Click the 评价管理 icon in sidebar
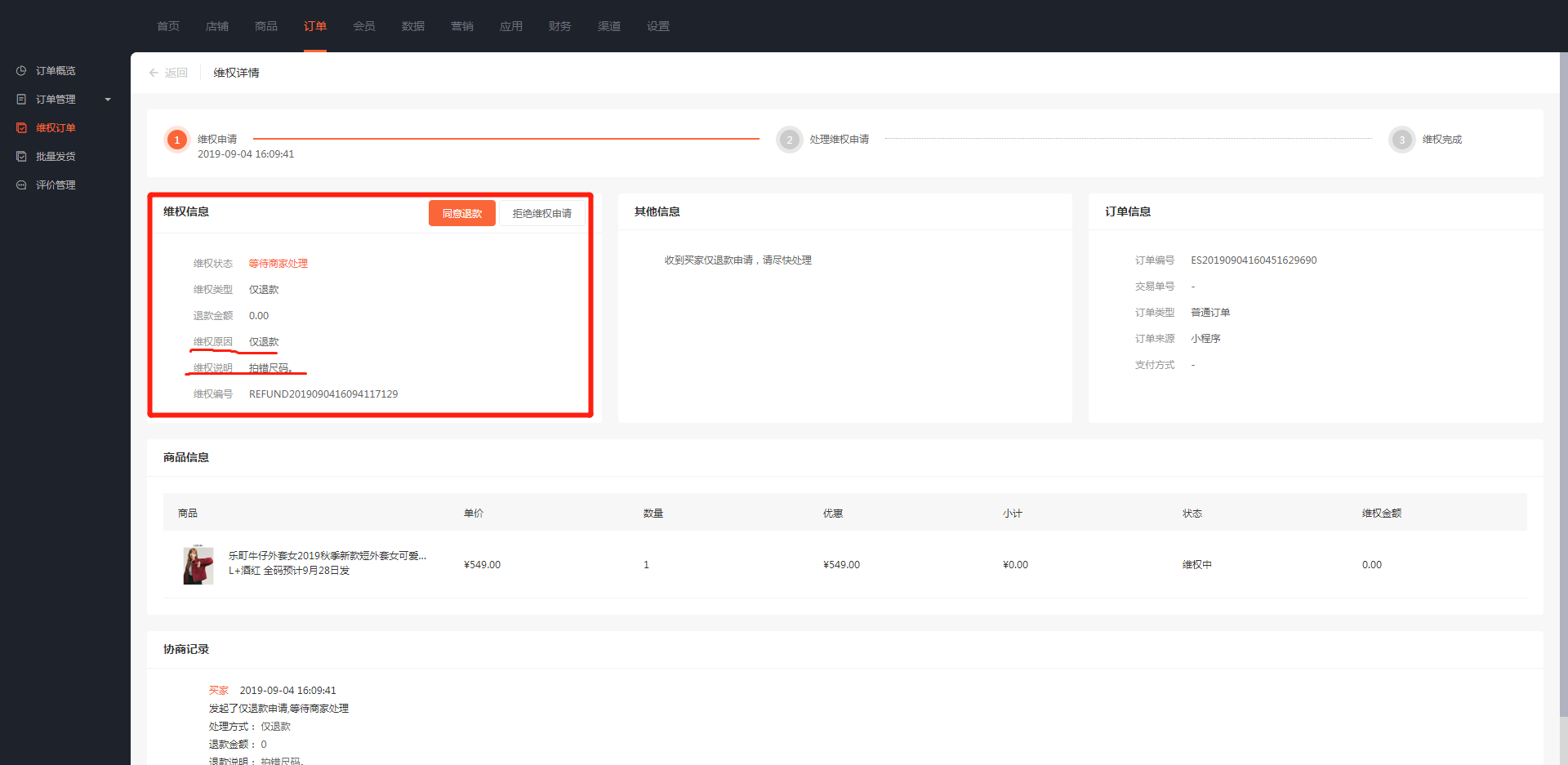Viewport: 1568px width, 765px height. [21, 185]
